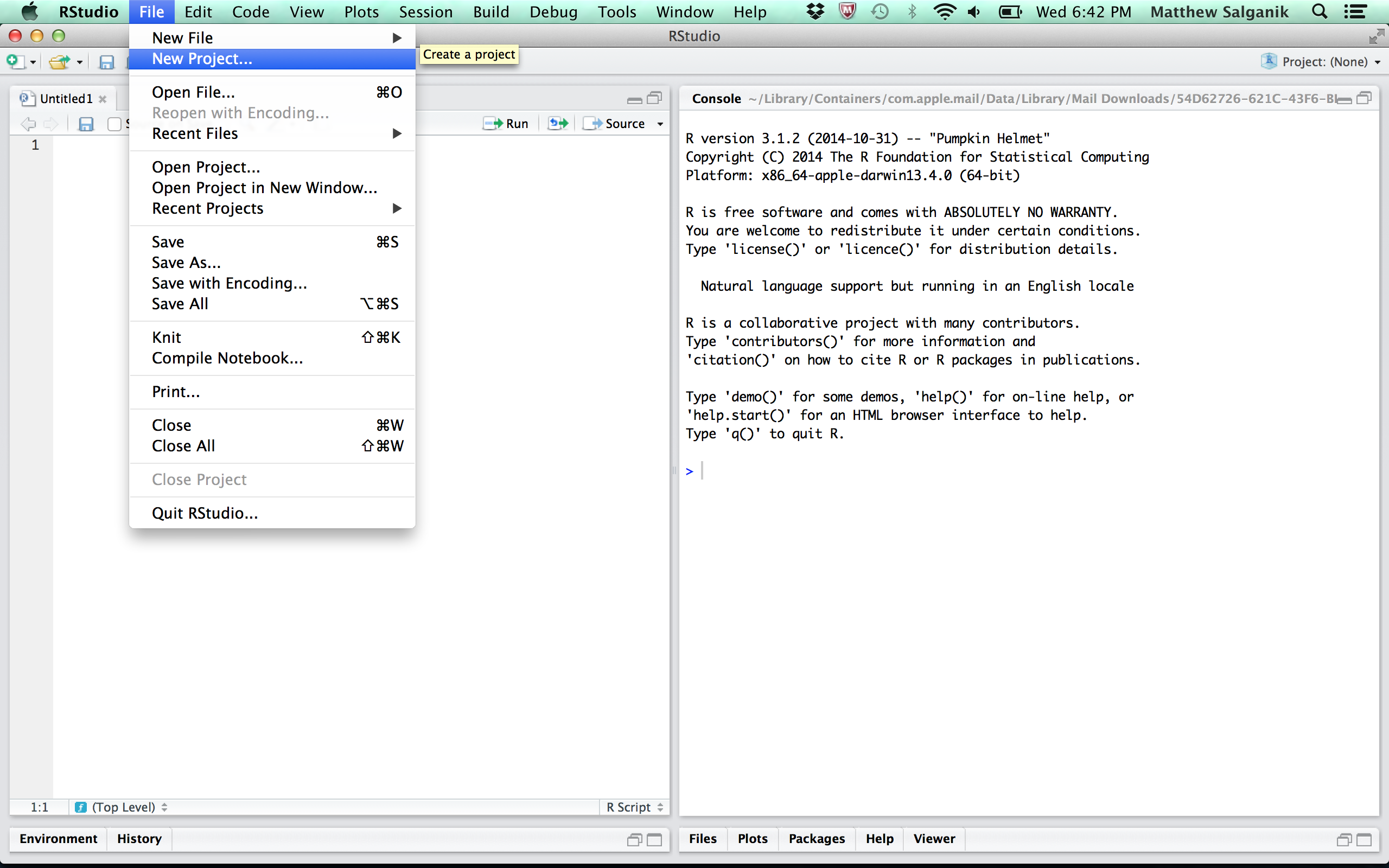The image size is (1389, 868).
Task: Close the Untitled1 tab
Action: (x=103, y=99)
